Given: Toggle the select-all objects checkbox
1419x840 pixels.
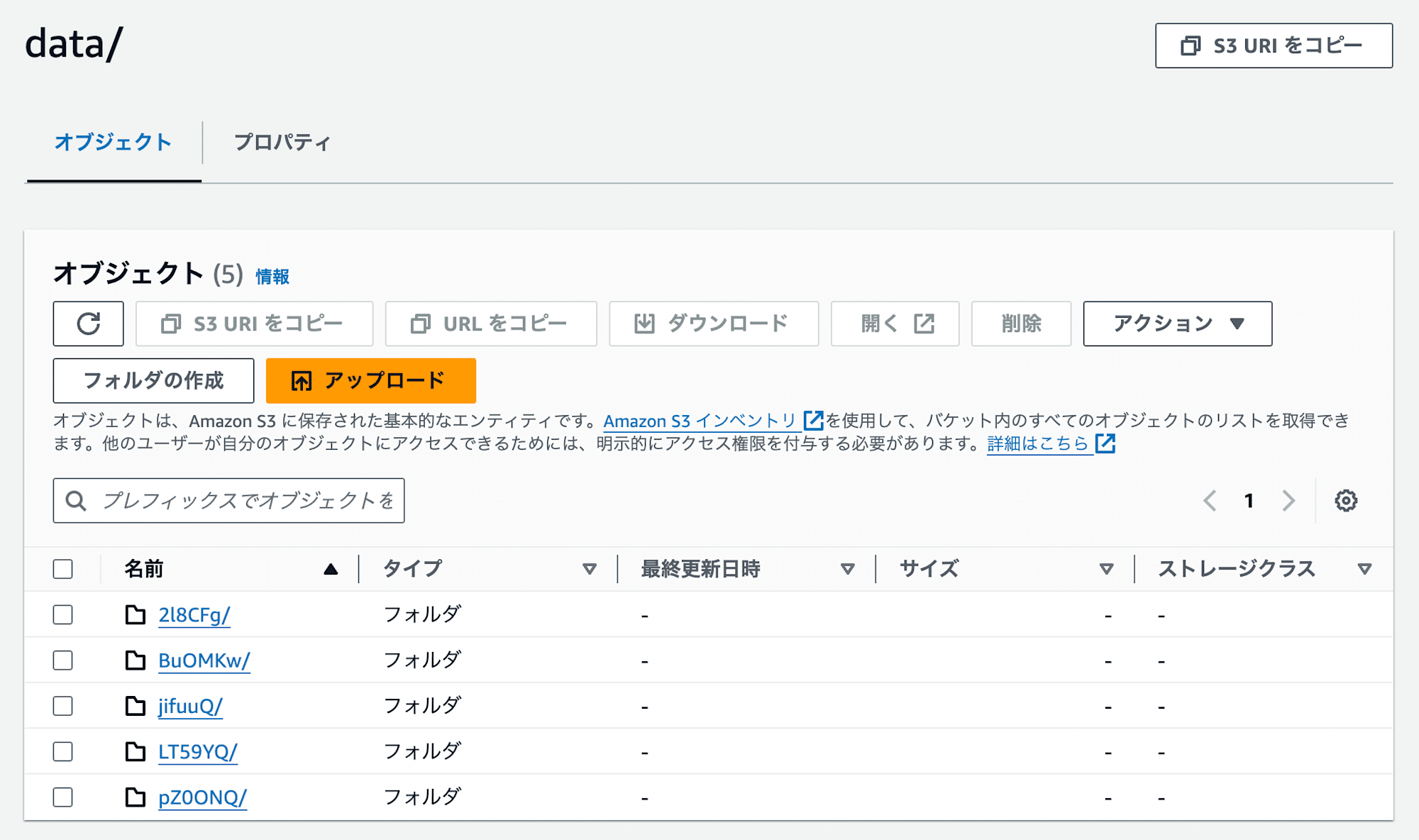Looking at the screenshot, I should click(x=63, y=569).
